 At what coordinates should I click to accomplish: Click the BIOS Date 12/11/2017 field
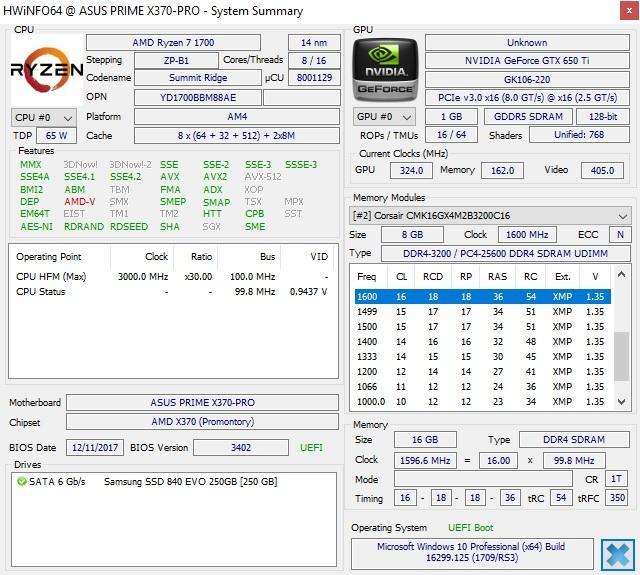coord(95,448)
